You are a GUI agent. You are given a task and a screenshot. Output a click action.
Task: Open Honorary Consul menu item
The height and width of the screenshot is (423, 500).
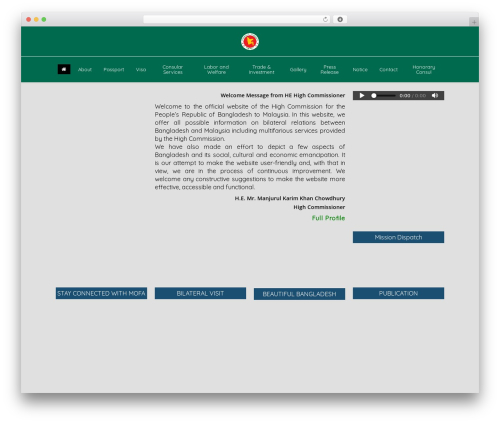[424, 69]
